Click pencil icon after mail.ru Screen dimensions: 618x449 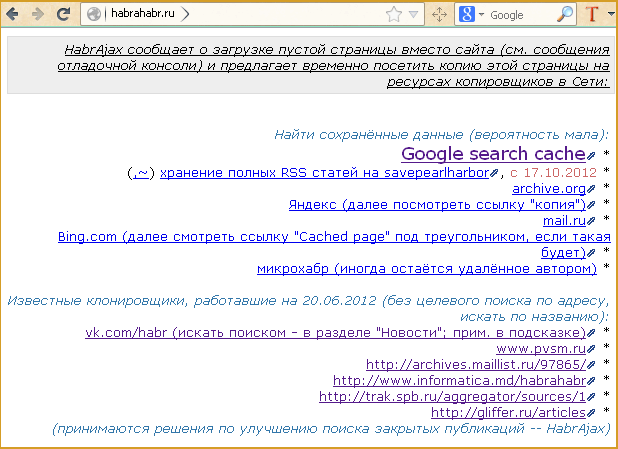[590, 221]
